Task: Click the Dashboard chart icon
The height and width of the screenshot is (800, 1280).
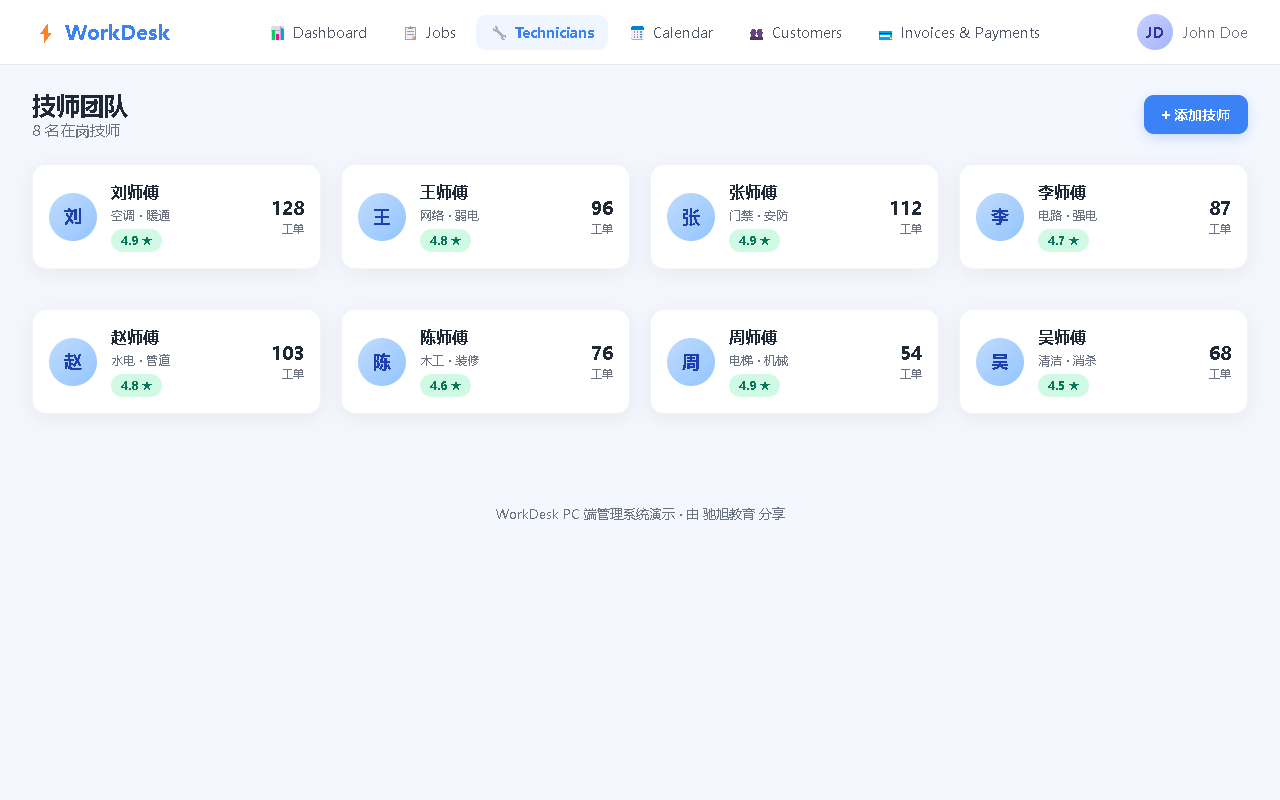Action: (x=278, y=33)
